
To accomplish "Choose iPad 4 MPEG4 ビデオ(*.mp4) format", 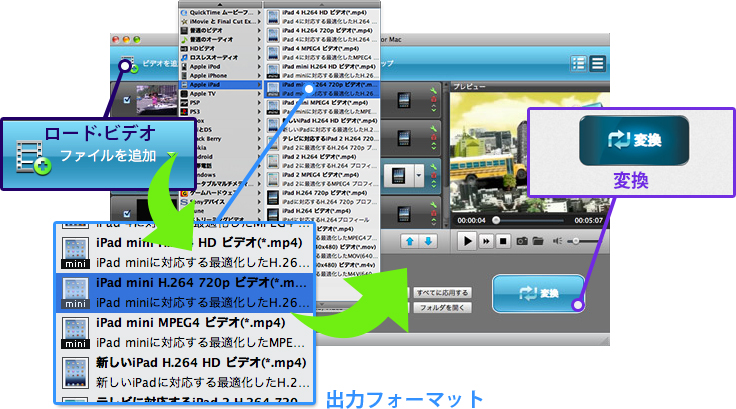I will pyautogui.click(x=322, y=53).
